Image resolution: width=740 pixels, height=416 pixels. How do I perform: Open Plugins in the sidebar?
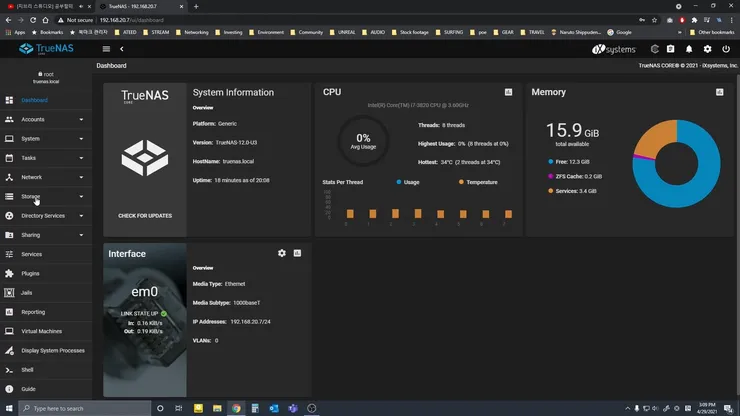(x=46, y=273)
